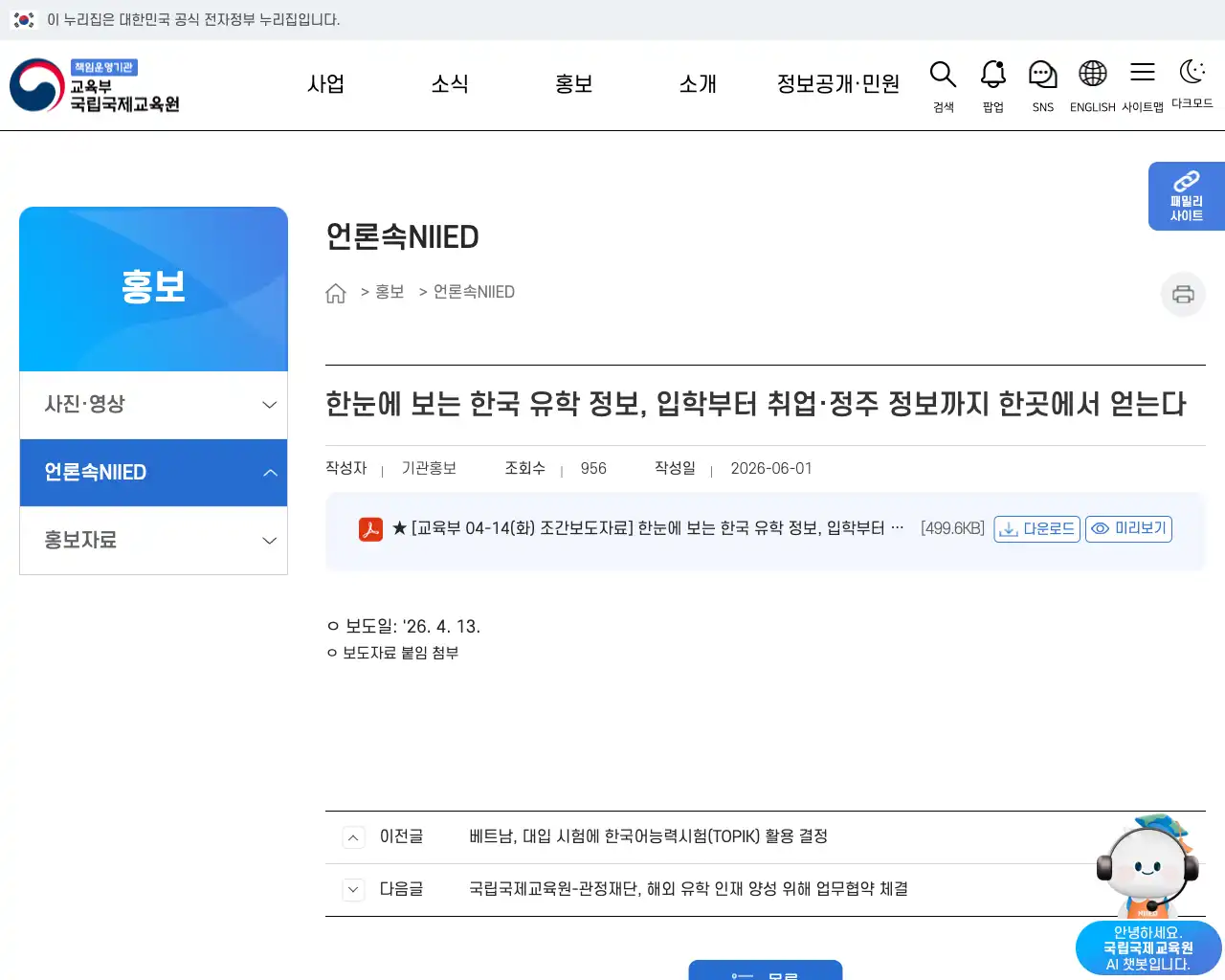This screenshot has height=980, width=1225.
Task: Open the AI chatbot mascot
Action: click(x=1147, y=867)
